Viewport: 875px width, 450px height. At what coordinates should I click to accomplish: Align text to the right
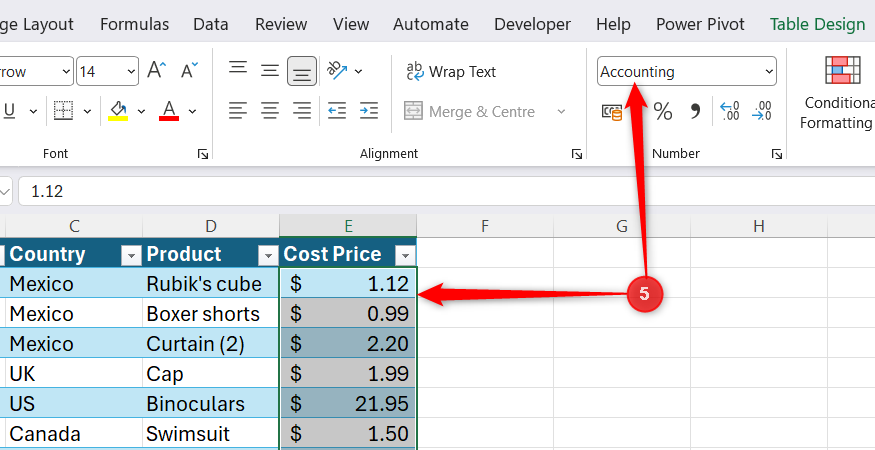[302, 111]
